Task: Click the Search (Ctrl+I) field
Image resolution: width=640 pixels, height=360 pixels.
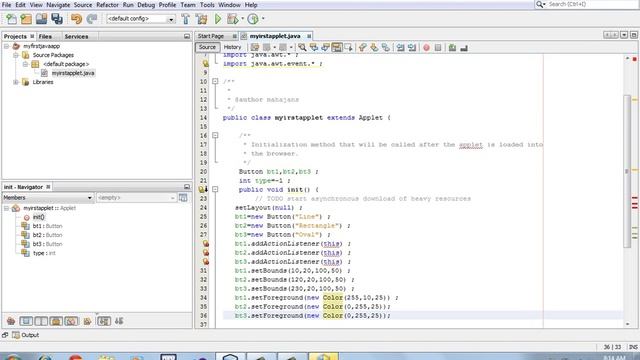Action: coord(592,4)
